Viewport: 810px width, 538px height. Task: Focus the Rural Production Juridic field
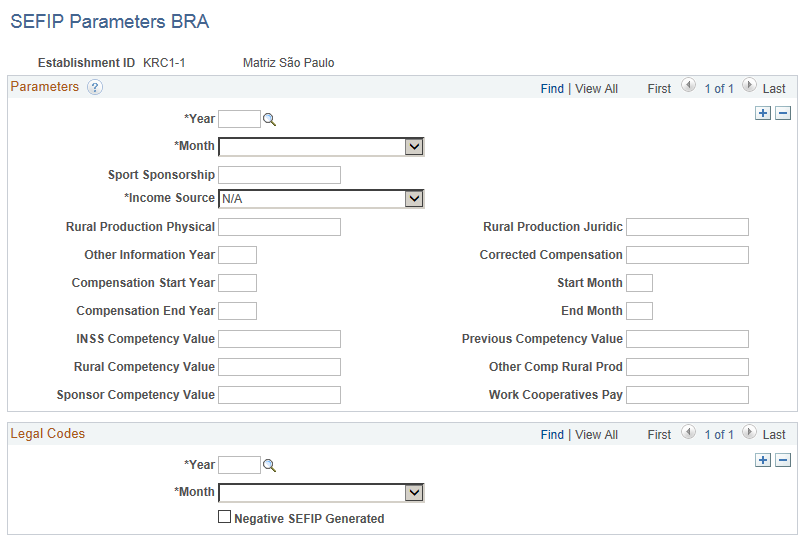tap(688, 227)
